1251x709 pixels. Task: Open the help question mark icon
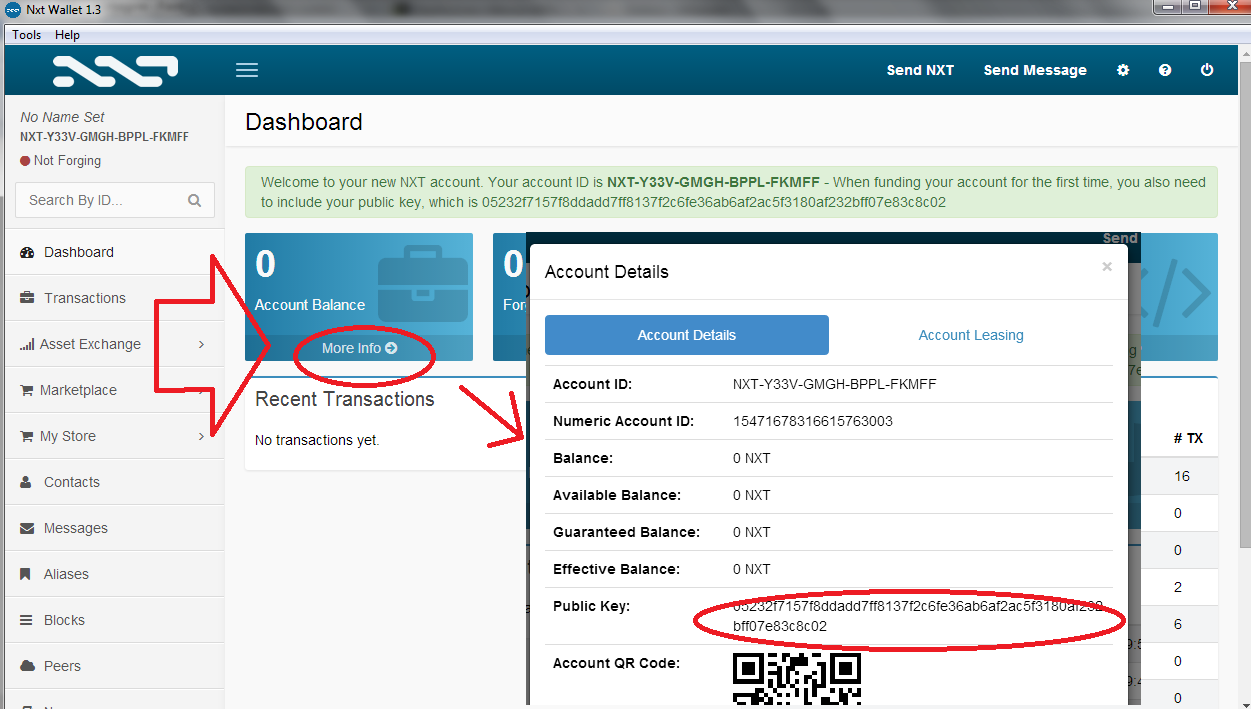1165,70
